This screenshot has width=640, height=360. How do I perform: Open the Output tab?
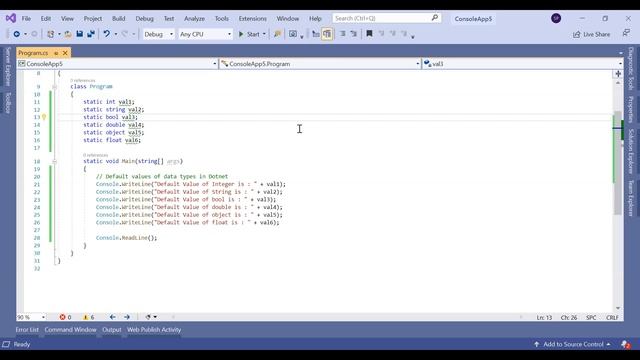(x=111, y=330)
